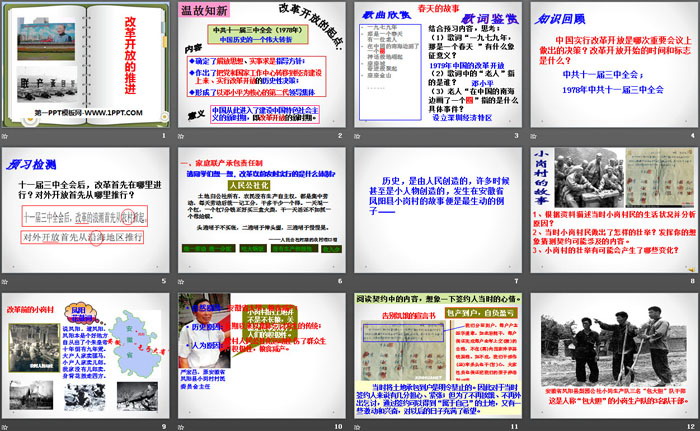Select slide 11 thumbnail about contract content
This screenshot has height=431, width=700.
coord(438,356)
